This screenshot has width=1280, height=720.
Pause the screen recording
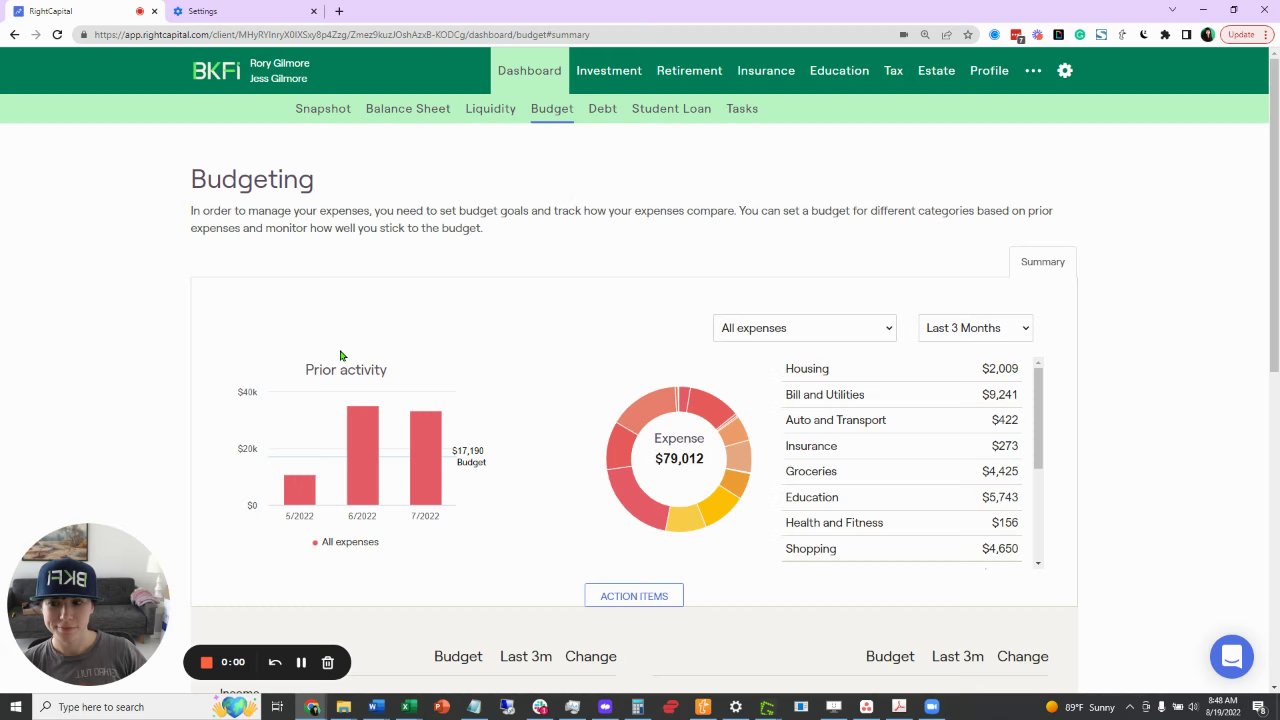301,662
